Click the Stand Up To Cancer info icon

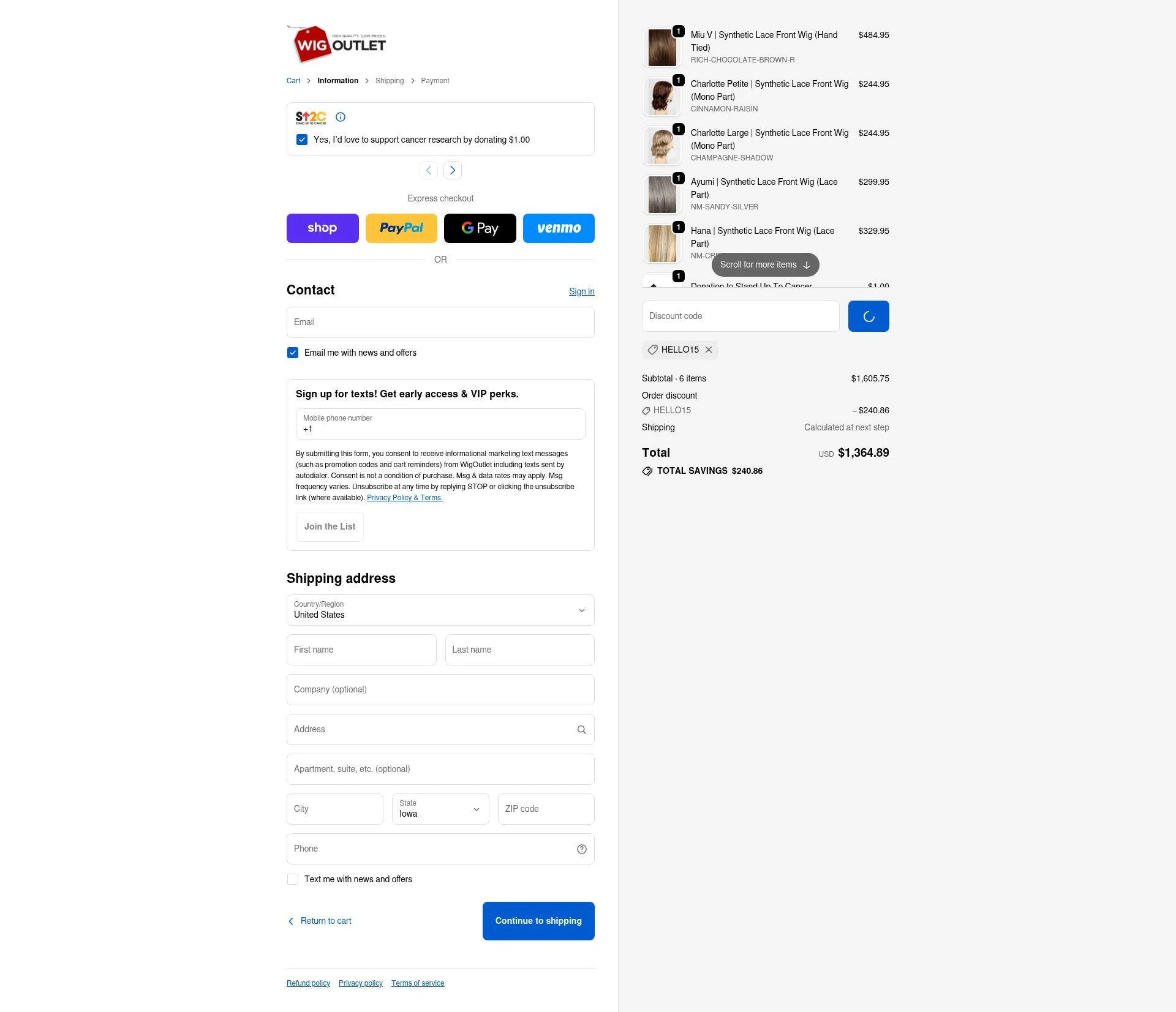point(341,117)
